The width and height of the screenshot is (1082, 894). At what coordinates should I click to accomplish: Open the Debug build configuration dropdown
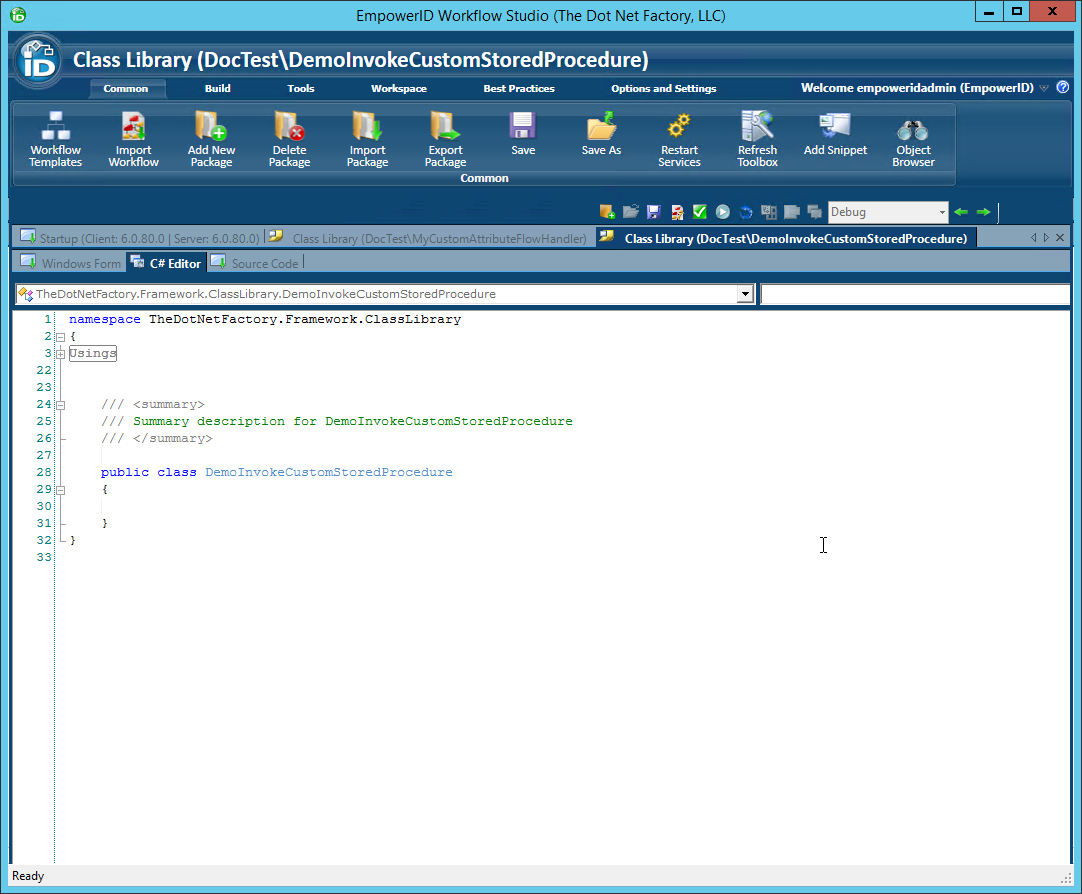tap(942, 211)
